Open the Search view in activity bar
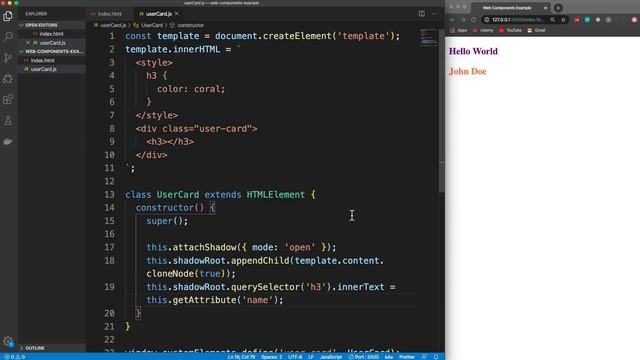The height and width of the screenshot is (360, 640). (x=8, y=37)
